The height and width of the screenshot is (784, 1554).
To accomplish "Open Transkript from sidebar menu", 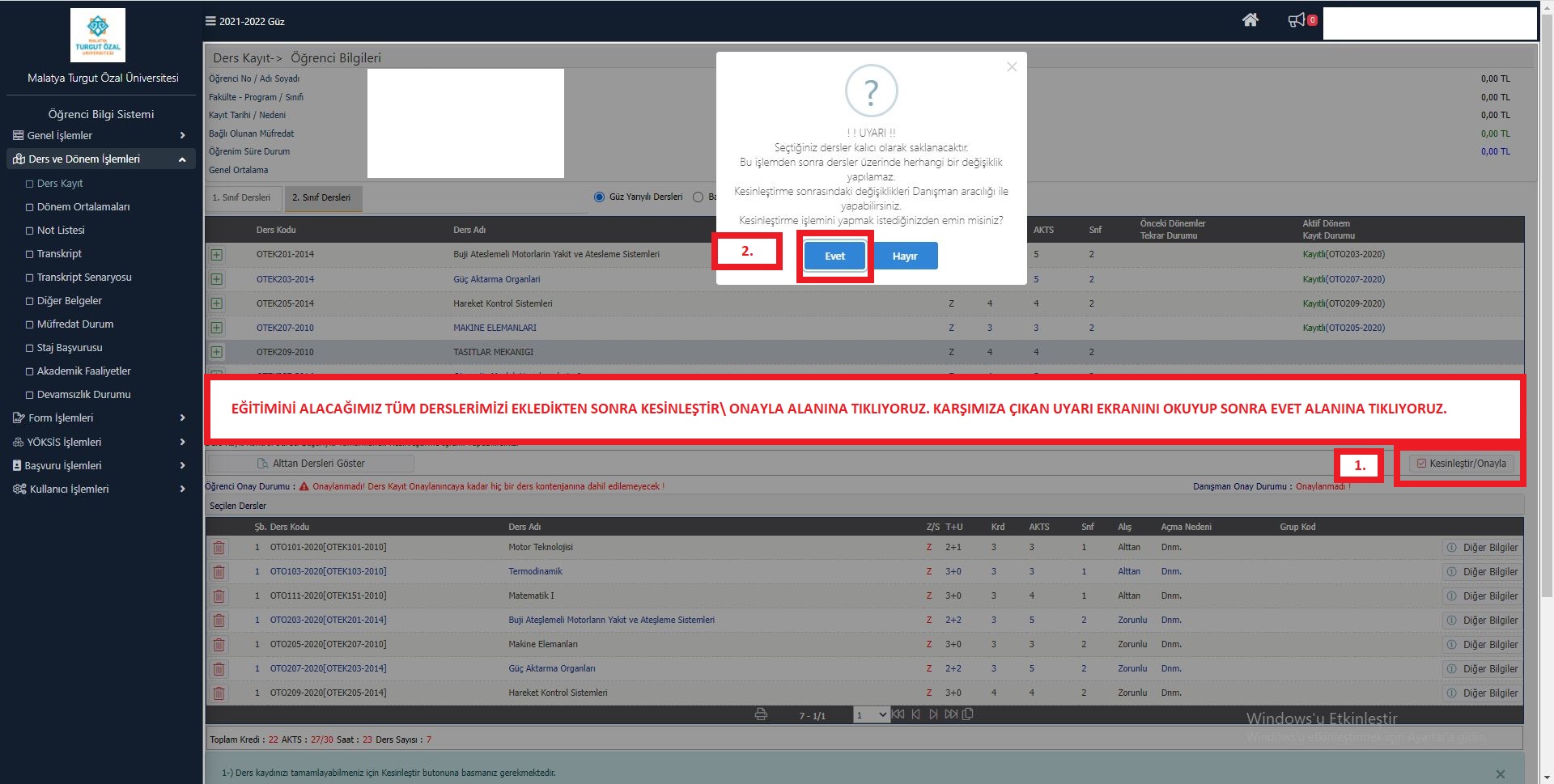I will coord(59,254).
